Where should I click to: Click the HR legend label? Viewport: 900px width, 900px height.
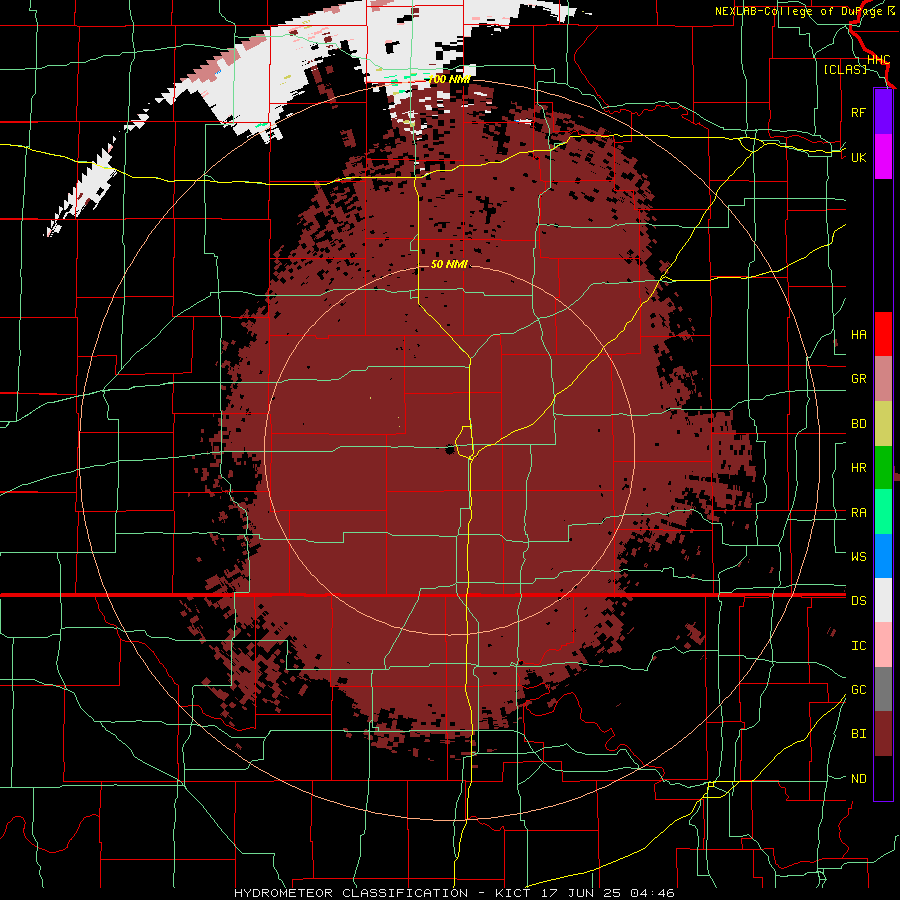858,468
